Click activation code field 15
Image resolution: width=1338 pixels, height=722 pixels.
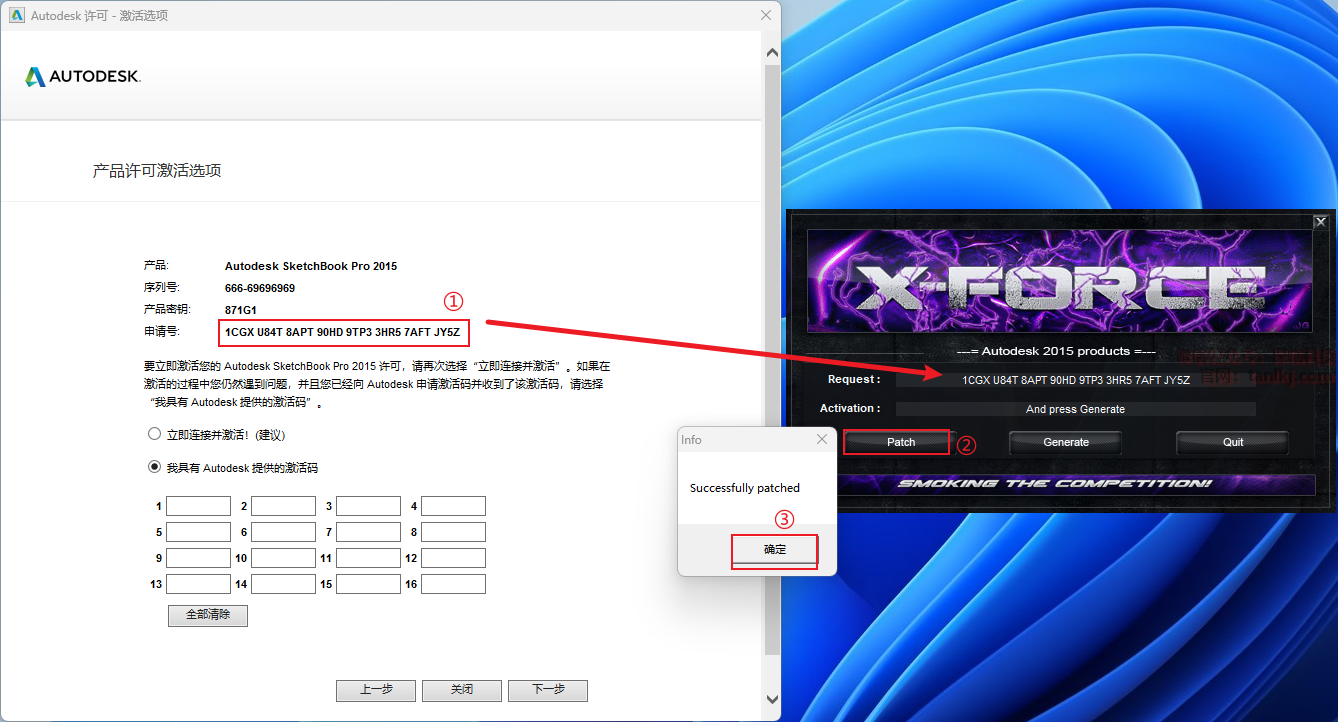pyautogui.click(x=368, y=584)
